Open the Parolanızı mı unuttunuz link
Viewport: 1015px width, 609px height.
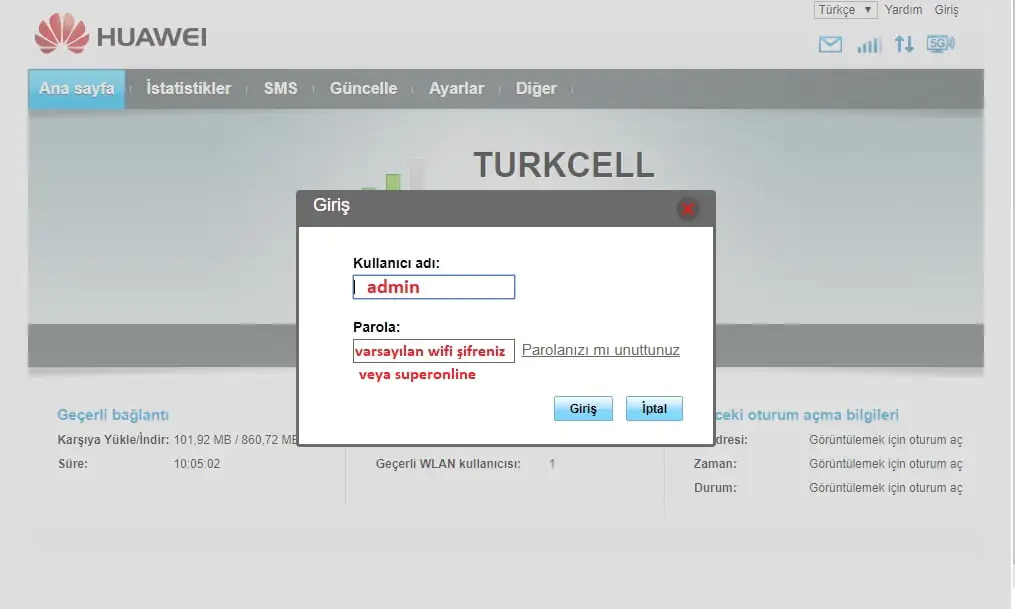[x=599, y=350]
